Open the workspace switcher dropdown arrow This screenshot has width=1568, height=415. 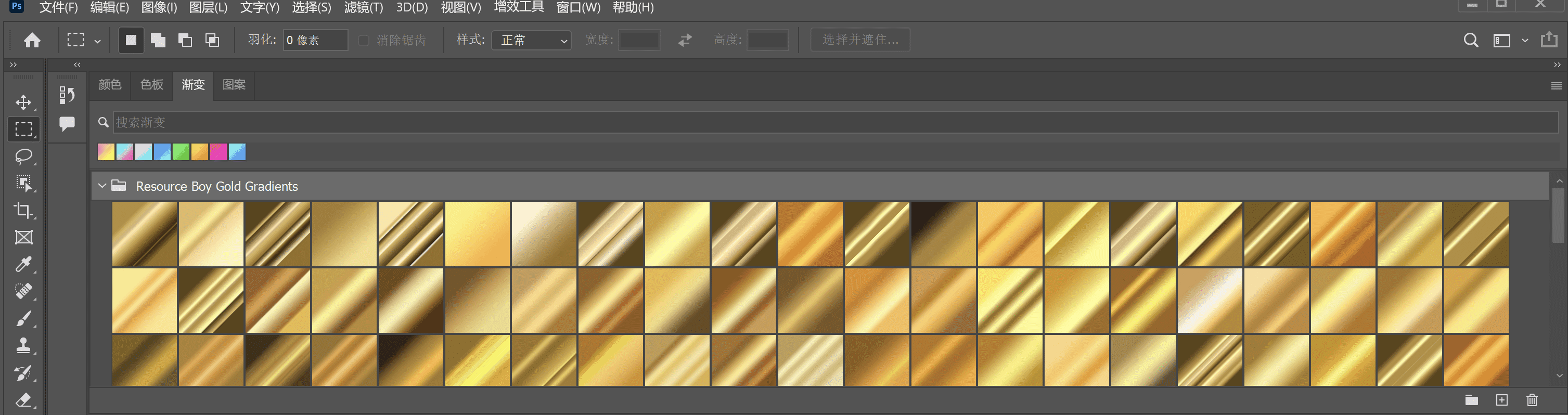click(1524, 40)
